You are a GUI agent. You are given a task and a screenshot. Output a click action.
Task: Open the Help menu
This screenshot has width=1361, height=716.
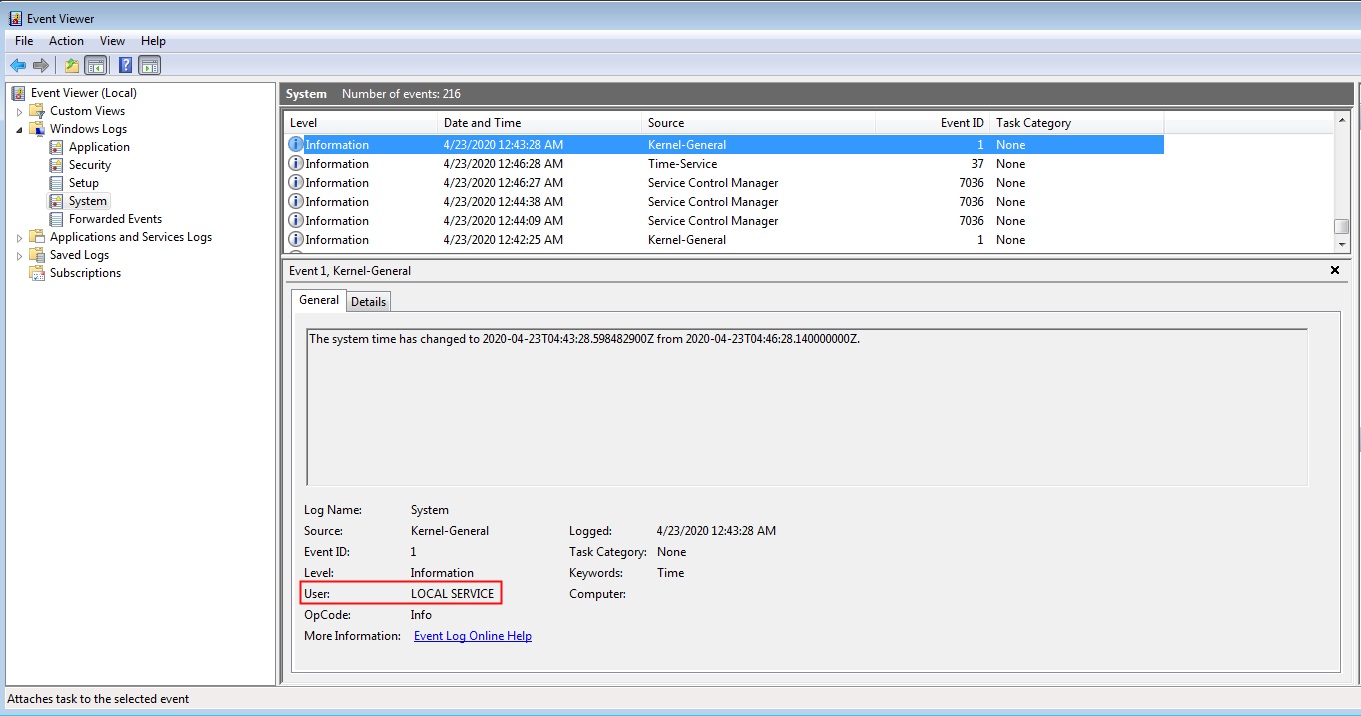pyautogui.click(x=153, y=41)
